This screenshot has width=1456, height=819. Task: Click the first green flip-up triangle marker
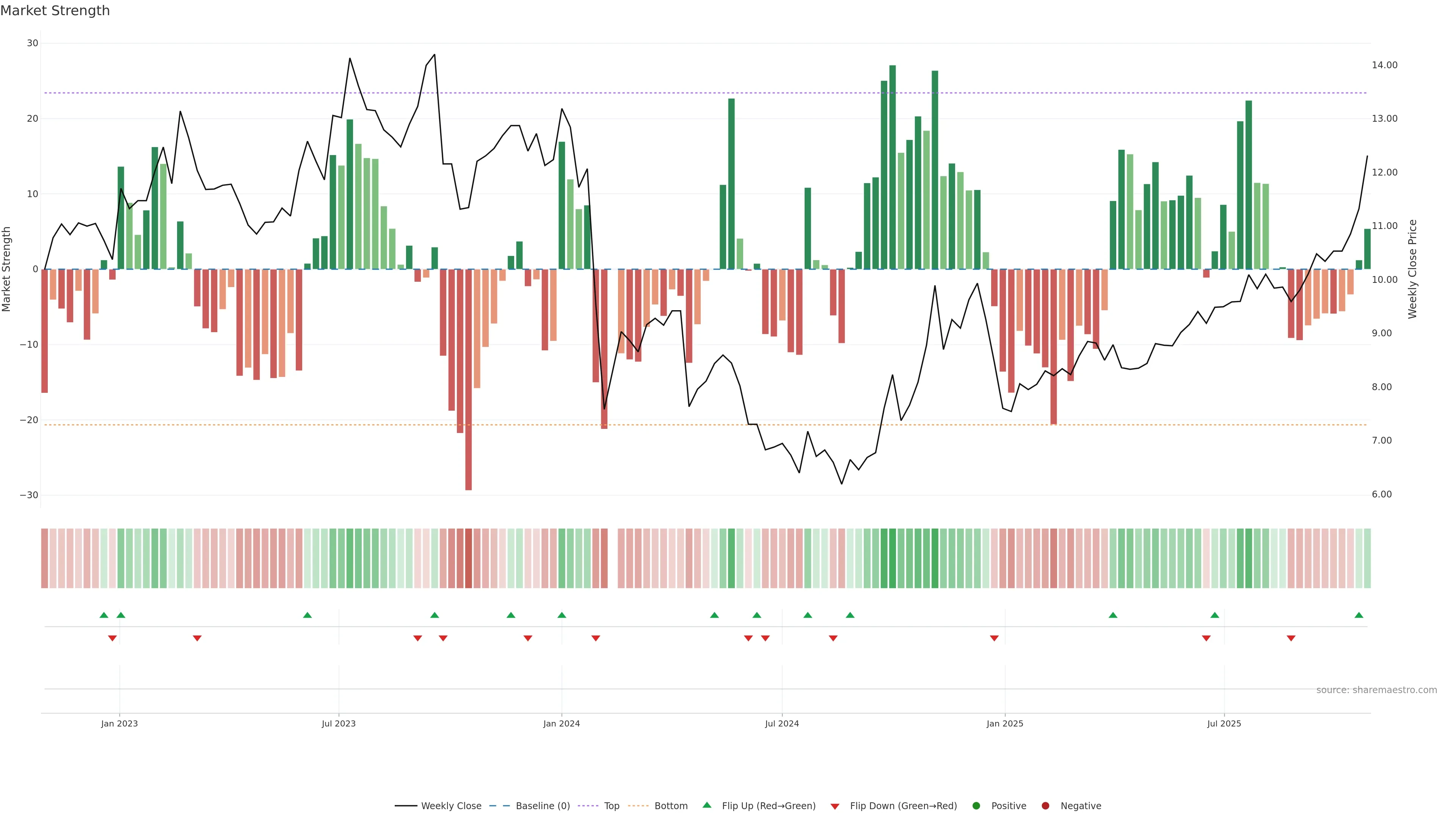click(104, 615)
